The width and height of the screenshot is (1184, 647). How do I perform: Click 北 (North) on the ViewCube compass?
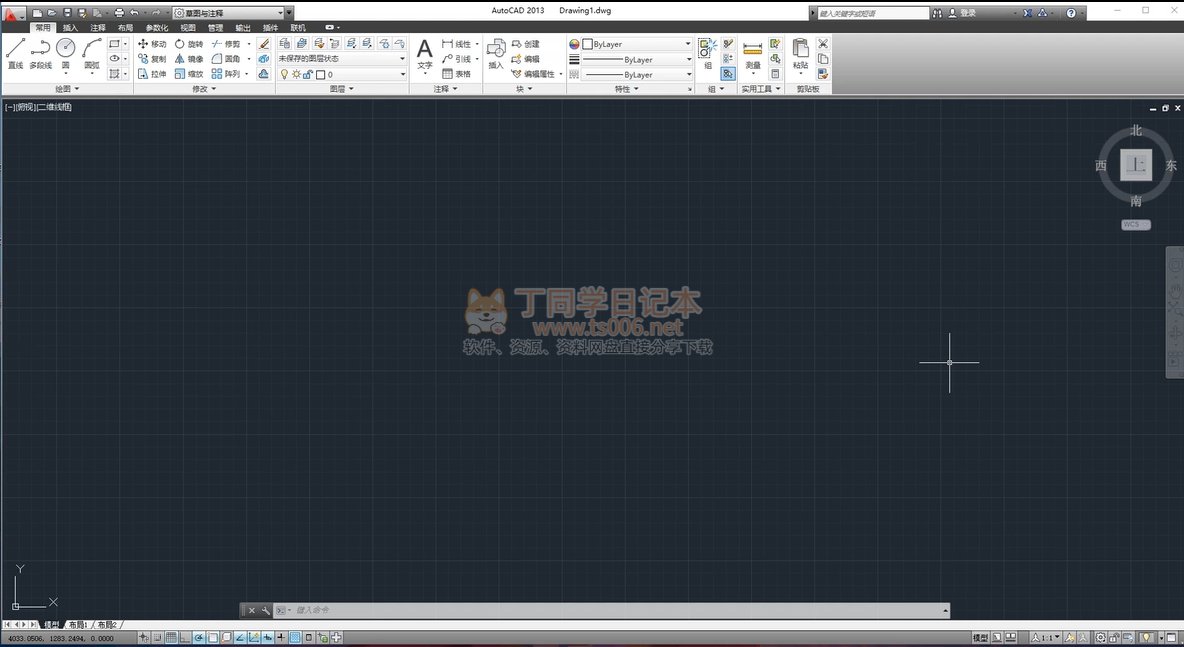(1136, 131)
